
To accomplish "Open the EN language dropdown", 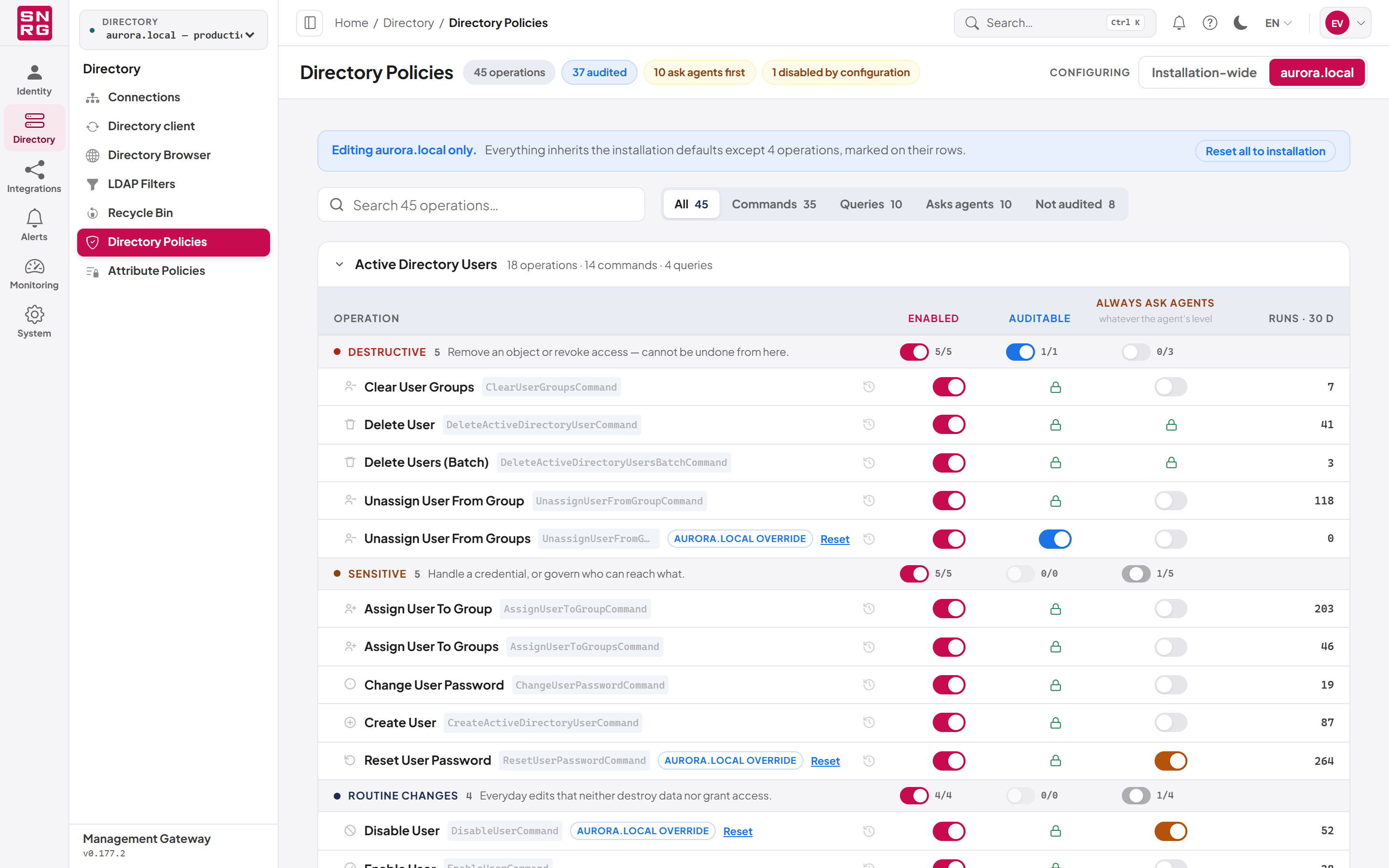I will 1278,23.
